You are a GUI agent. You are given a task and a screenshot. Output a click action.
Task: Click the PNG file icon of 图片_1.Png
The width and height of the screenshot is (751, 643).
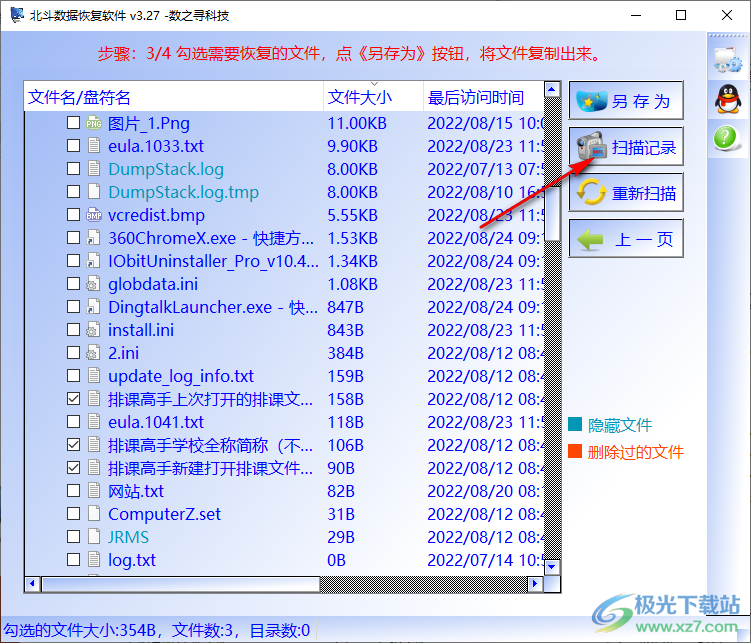pyautogui.click(x=93, y=124)
